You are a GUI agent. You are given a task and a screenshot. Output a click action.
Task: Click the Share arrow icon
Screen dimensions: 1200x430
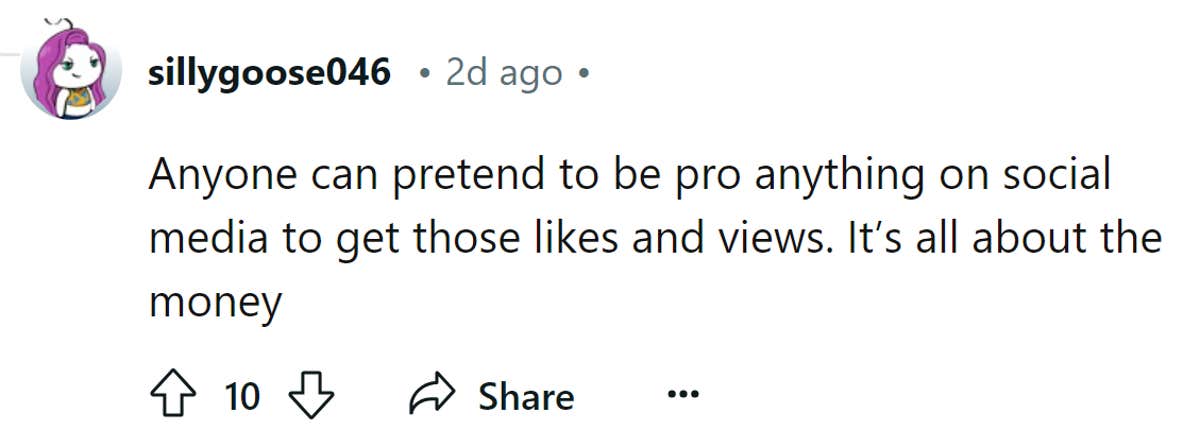432,397
